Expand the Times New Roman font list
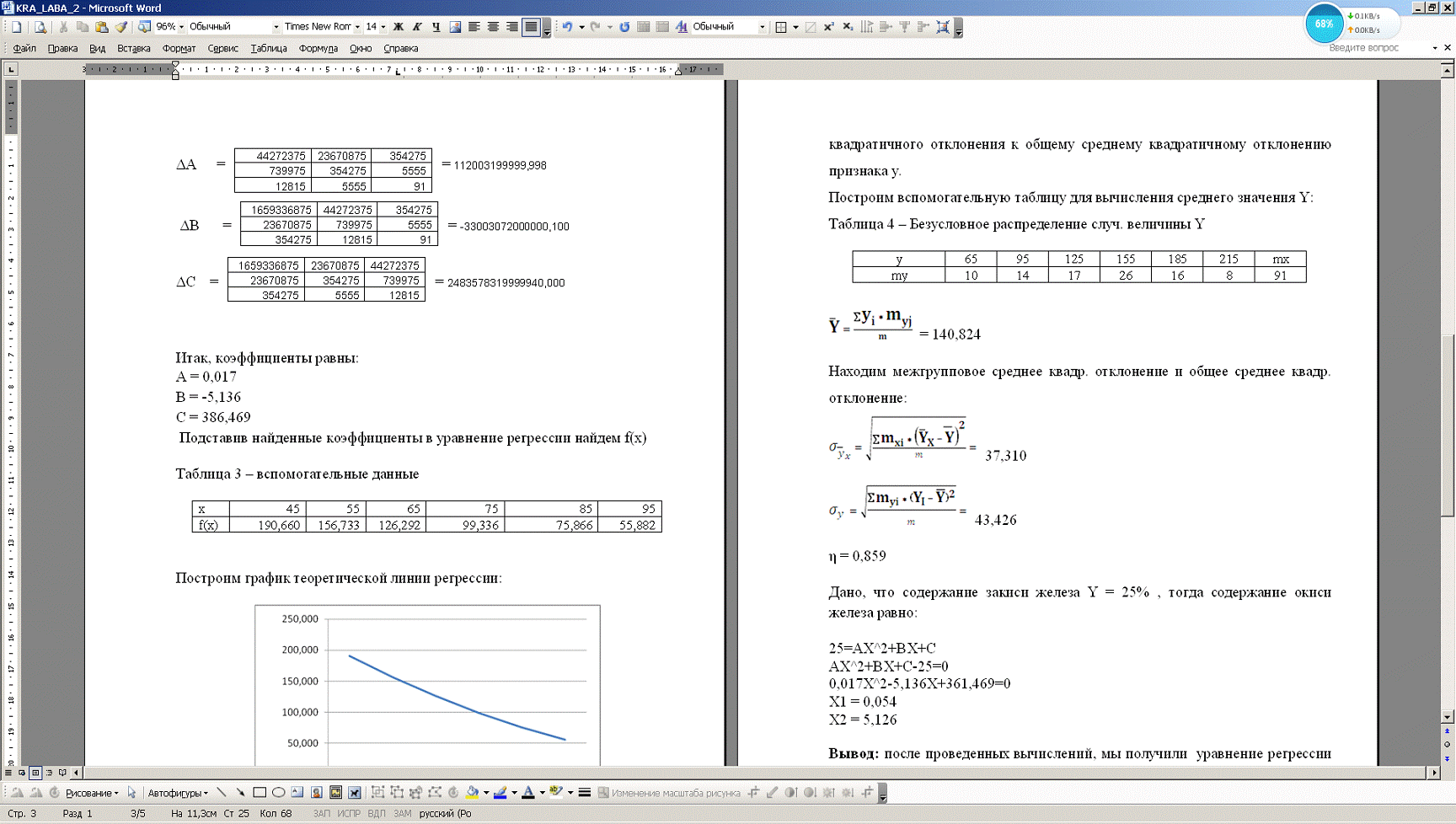Screen dimensions: 1456x824 click(x=357, y=27)
